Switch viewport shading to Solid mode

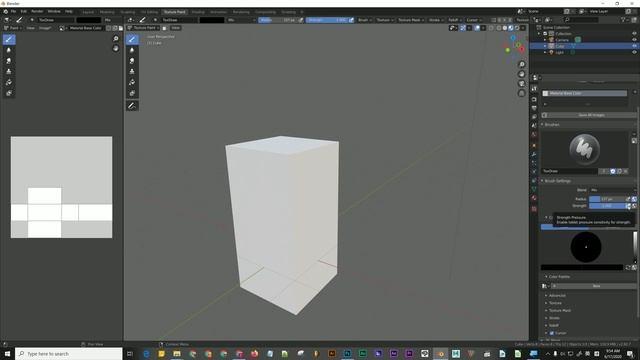pyautogui.click(x=504, y=28)
